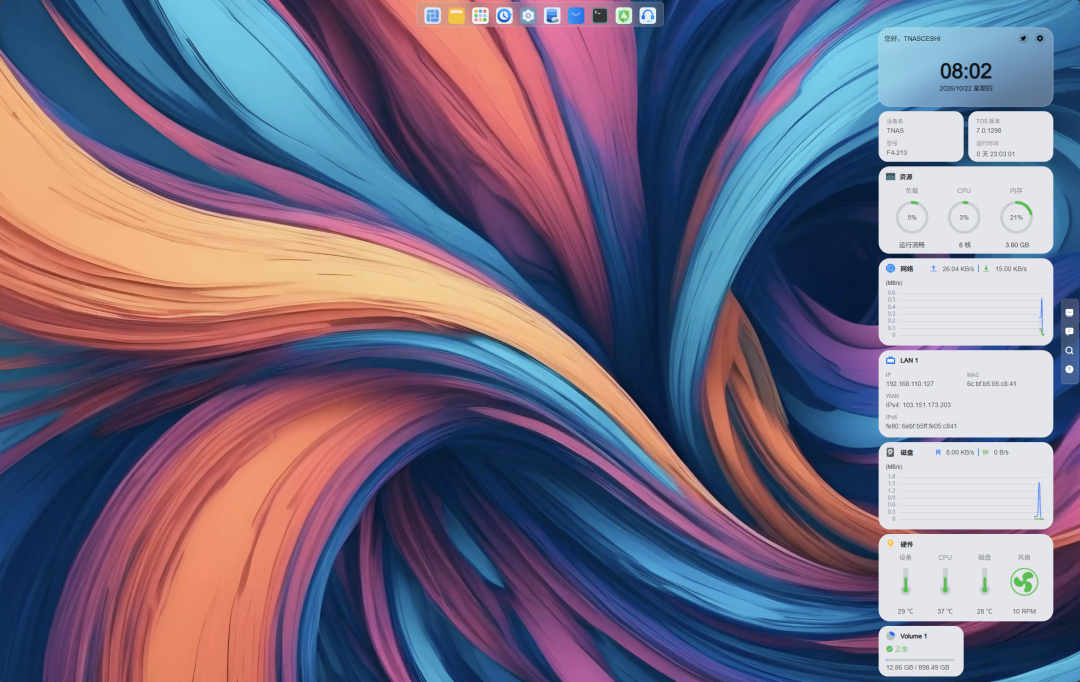Click the monitor icon in the right side strip

(x=1069, y=313)
